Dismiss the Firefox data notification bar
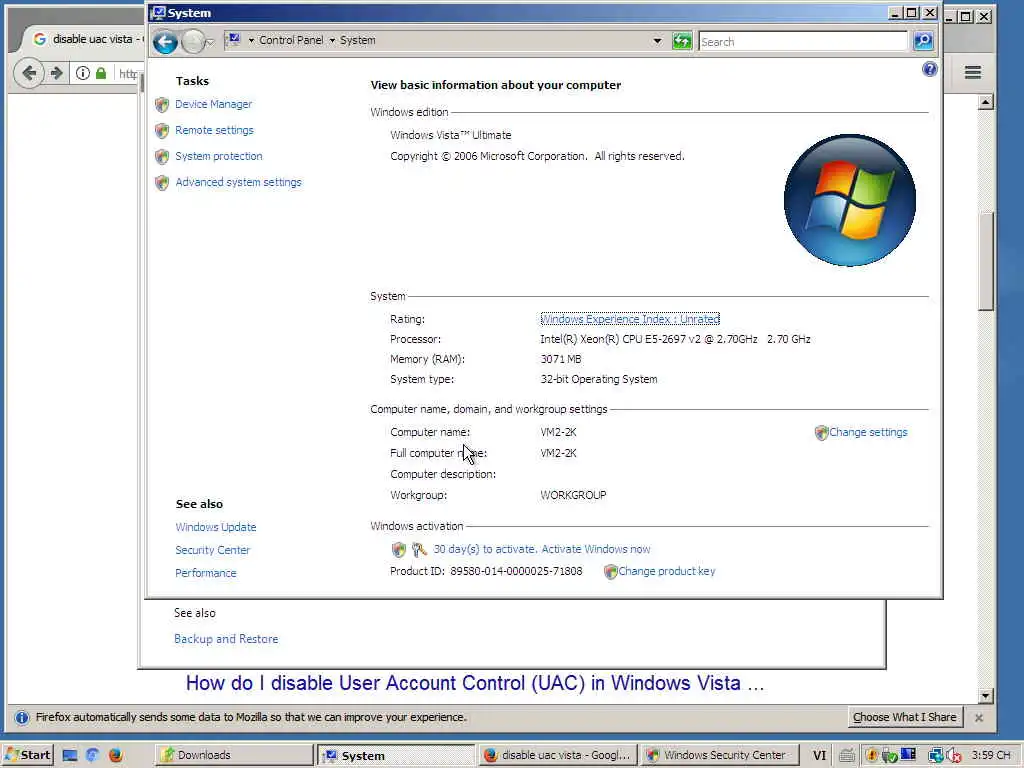 pyautogui.click(x=978, y=718)
